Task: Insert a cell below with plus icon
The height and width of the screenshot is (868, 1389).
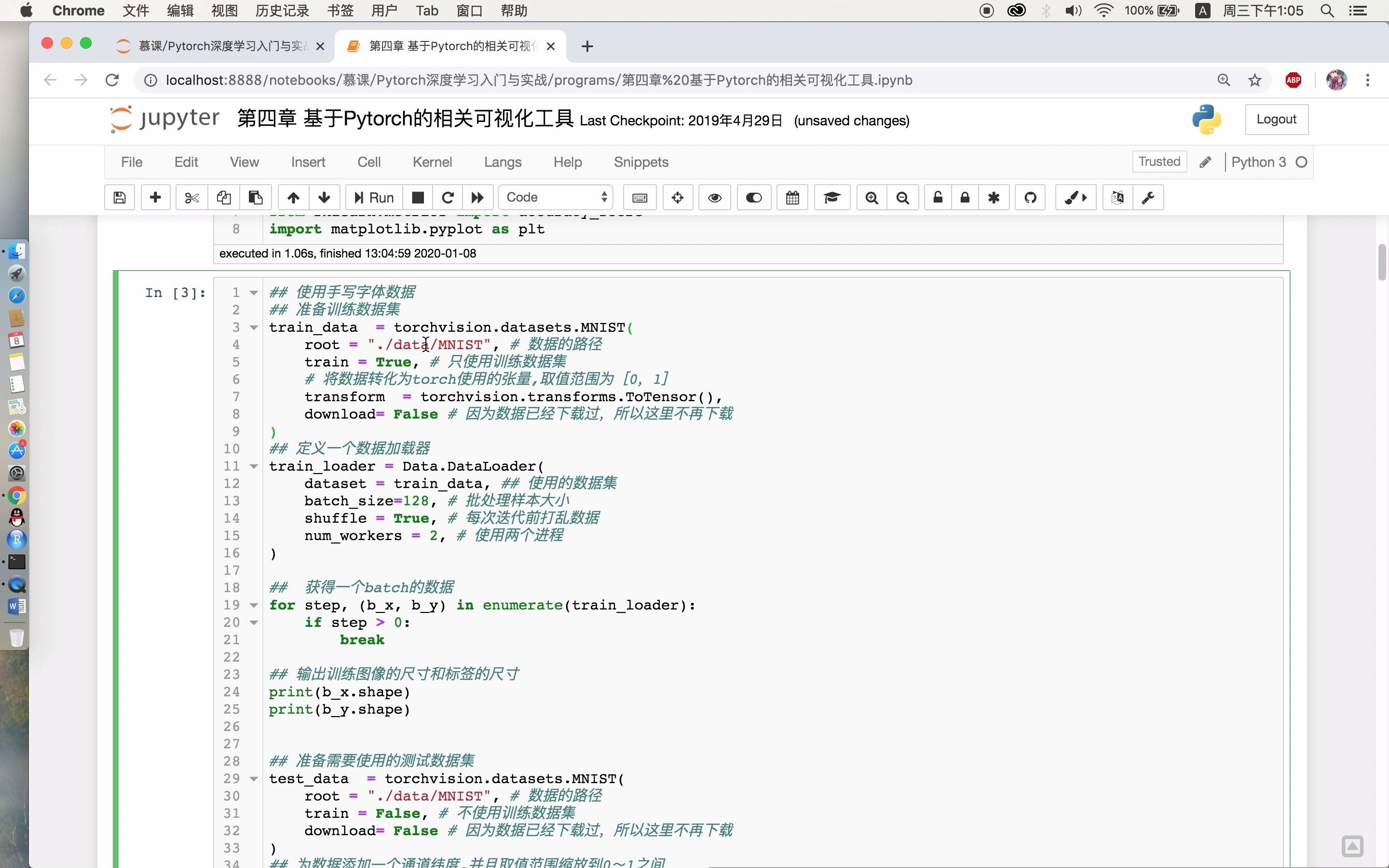Action: [x=155, y=198]
